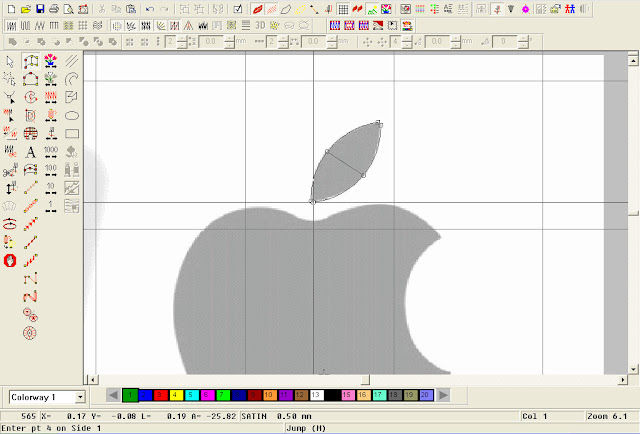Pick white color swatch 13
The image size is (640, 434).
(x=316, y=395)
